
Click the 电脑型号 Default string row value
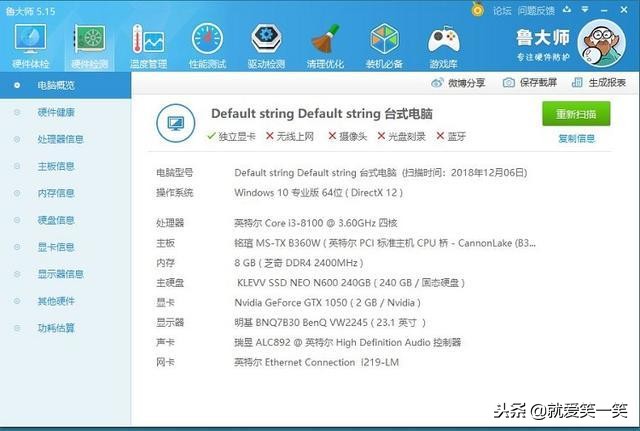coord(381,173)
